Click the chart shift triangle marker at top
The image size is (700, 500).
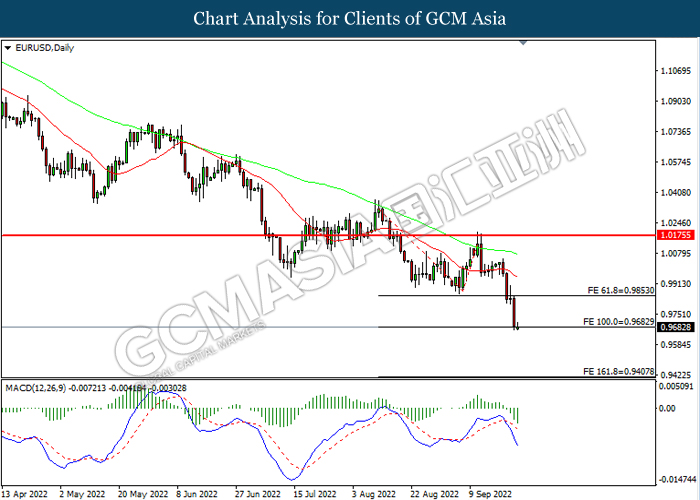point(523,43)
